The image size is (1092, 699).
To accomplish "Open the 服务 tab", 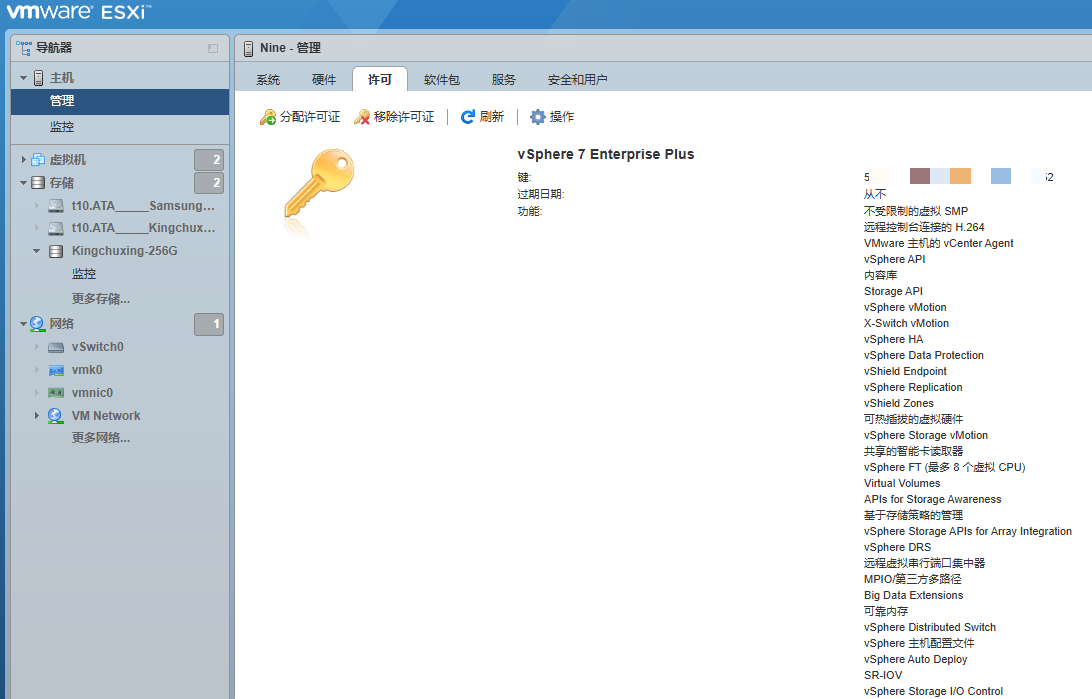I will [x=504, y=79].
